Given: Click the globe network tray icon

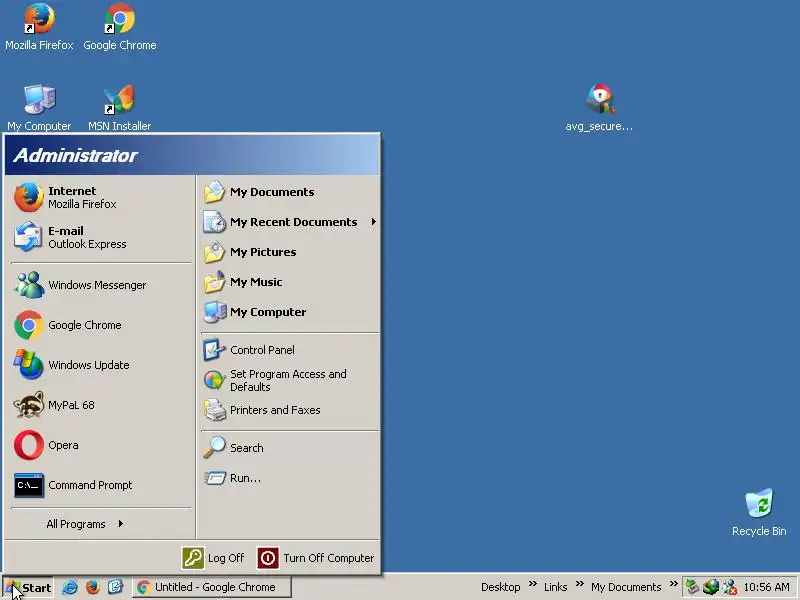Looking at the screenshot, I should (711, 587).
